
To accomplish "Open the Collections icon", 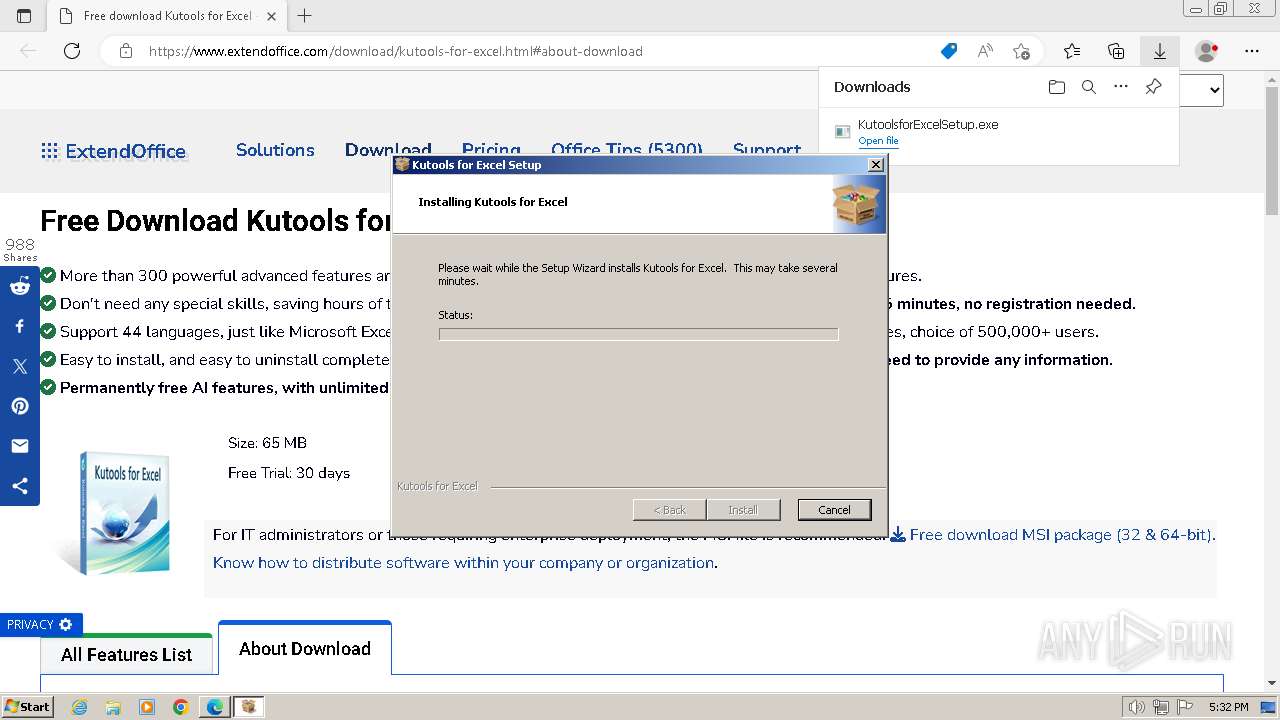I will [x=1116, y=51].
